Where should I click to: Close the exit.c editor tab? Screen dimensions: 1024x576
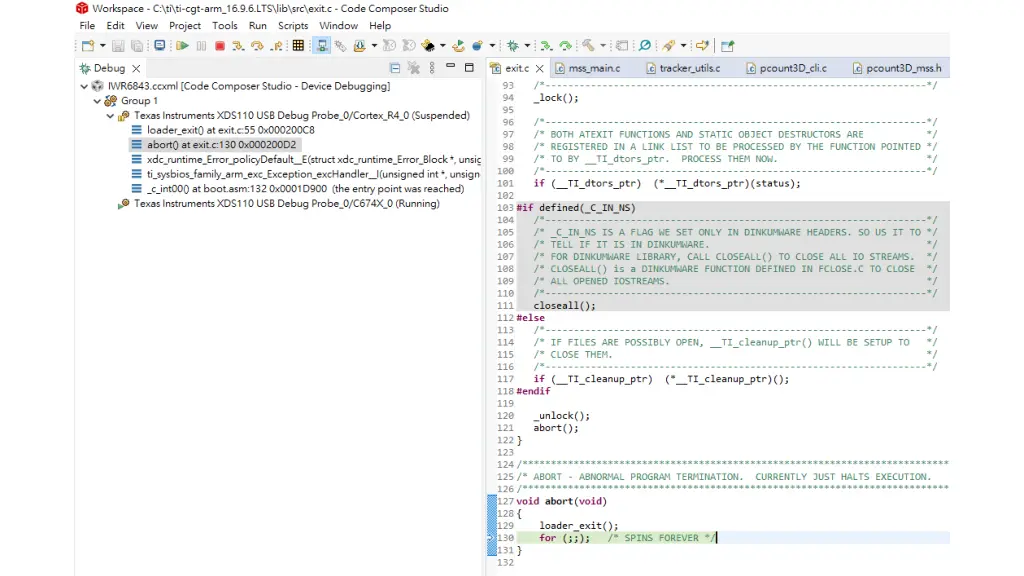539,68
